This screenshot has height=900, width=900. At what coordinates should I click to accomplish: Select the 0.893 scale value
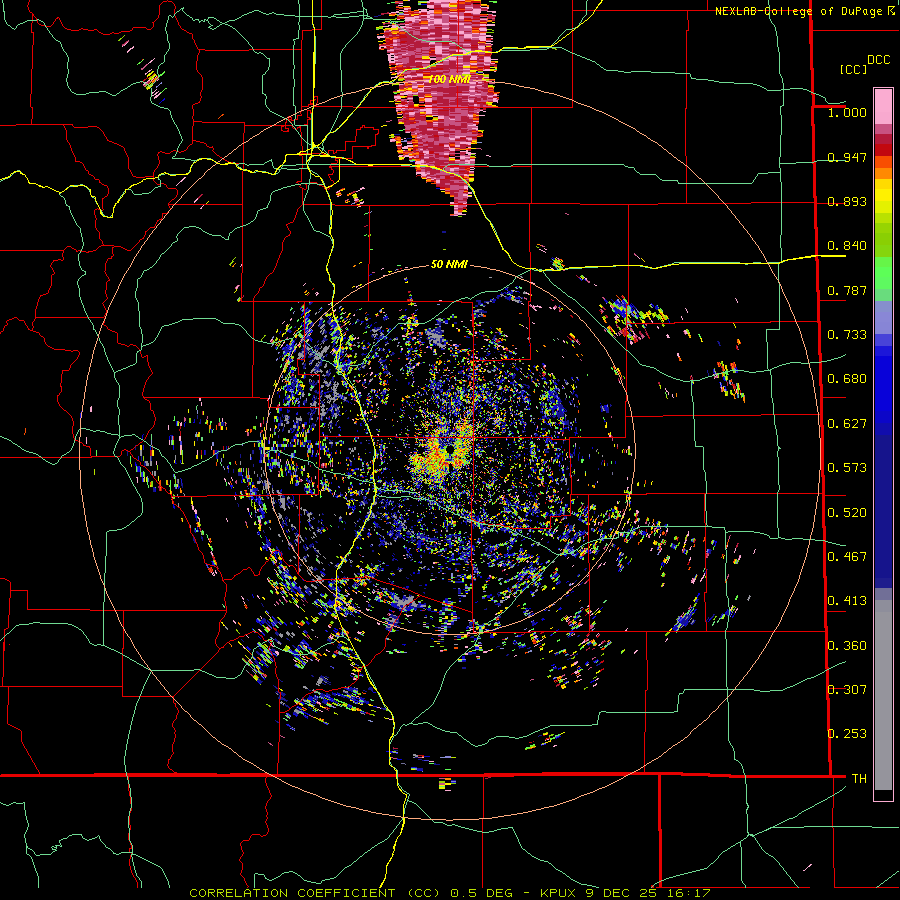pyautogui.click(x=847, y=201)
